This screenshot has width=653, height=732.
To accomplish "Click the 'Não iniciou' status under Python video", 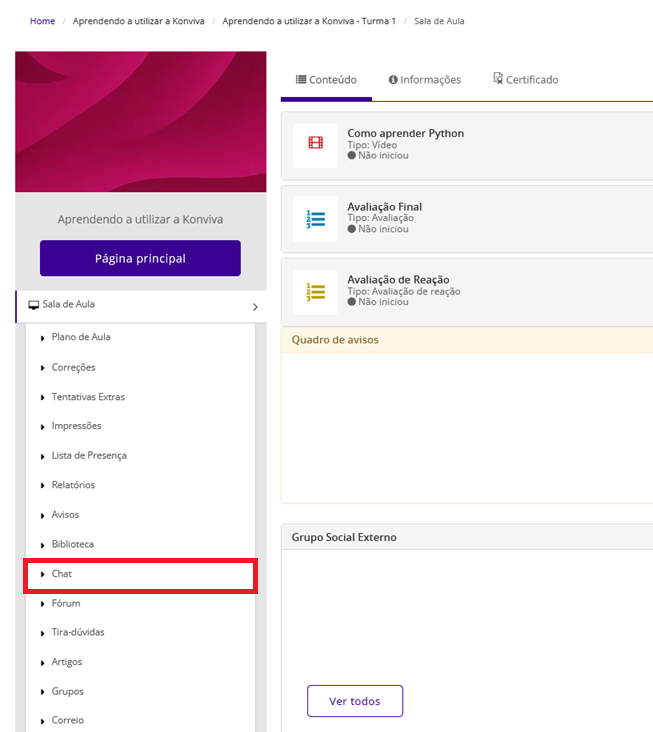I will tap(378, 155).
